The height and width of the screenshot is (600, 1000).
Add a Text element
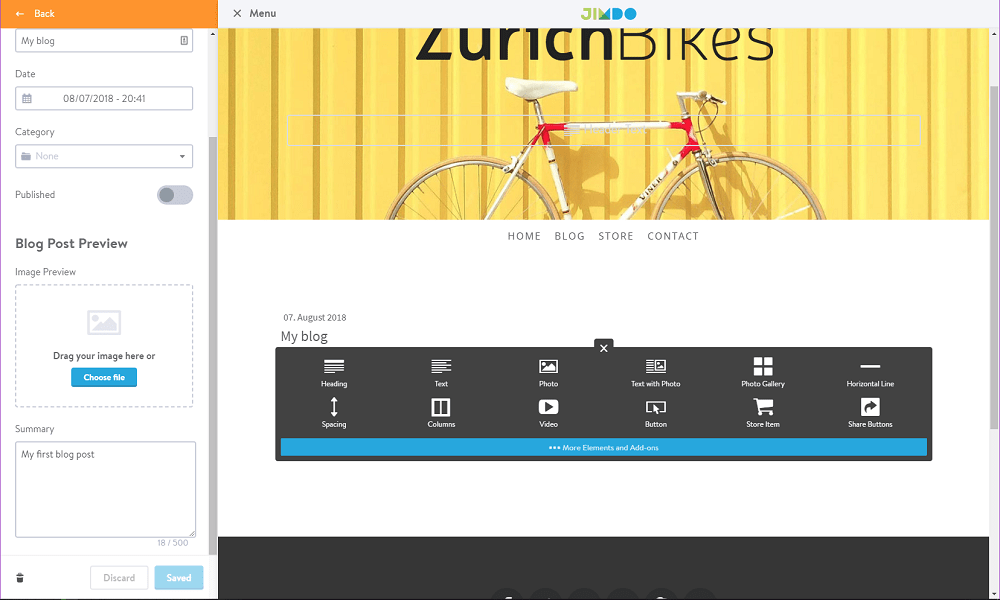click(x=441, y=373)
